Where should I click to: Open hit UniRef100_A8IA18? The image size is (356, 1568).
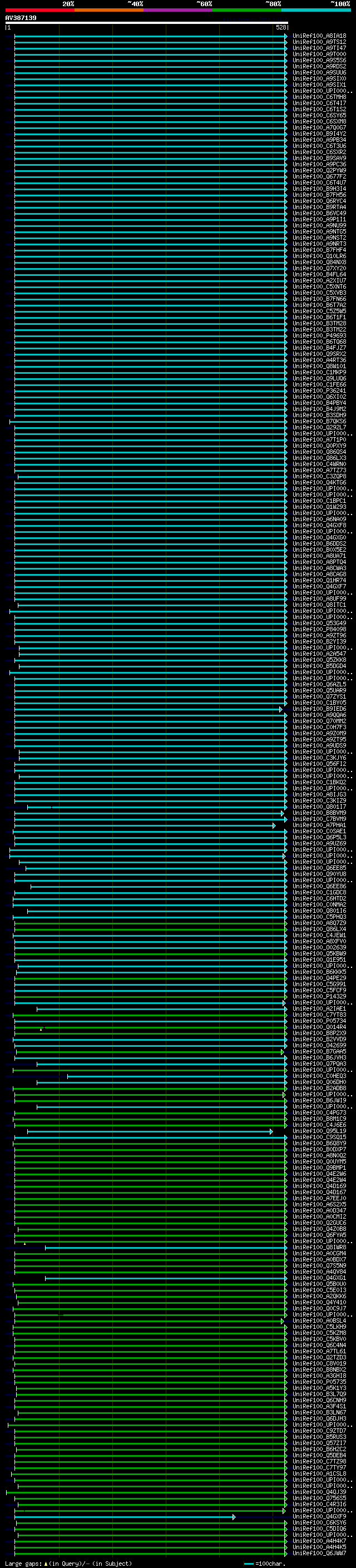coord(319,36)
